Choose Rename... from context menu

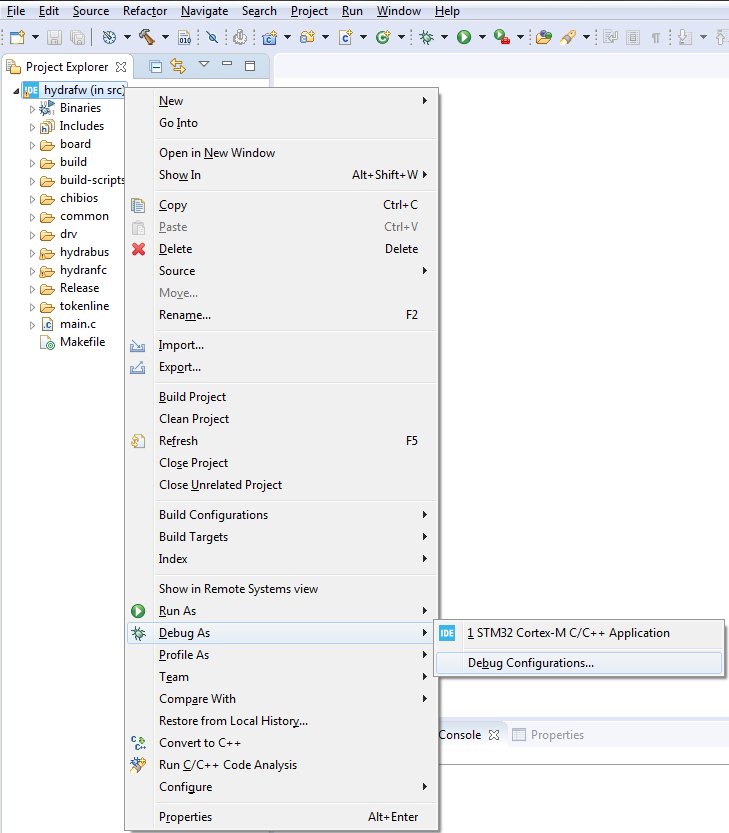(x=282, y=315)
